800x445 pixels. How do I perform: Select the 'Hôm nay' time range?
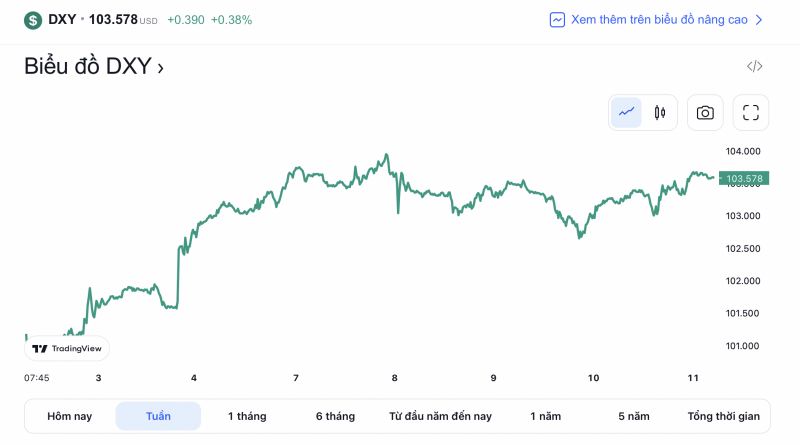(x=70, y=416)
